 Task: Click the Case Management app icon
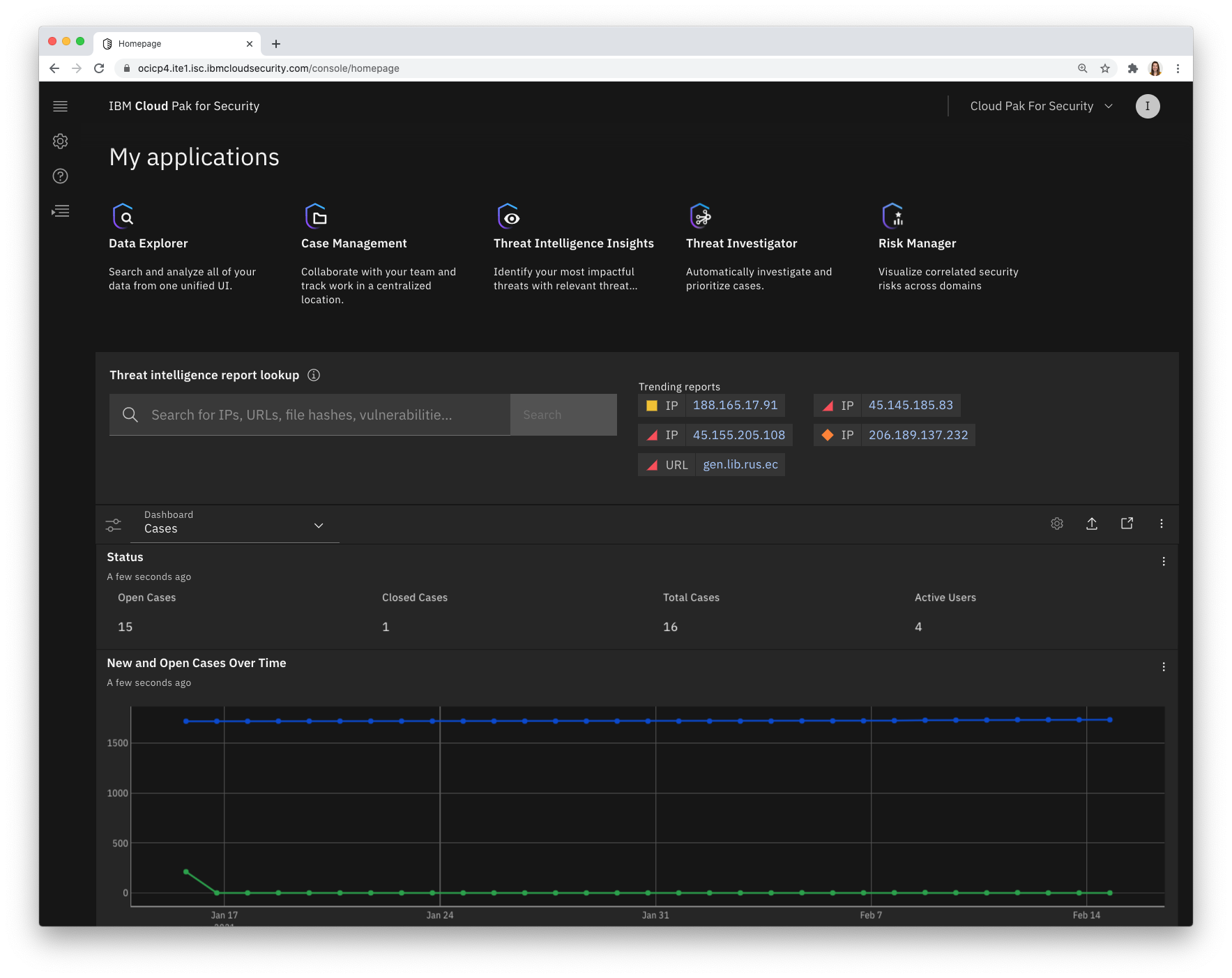point(316,216)
